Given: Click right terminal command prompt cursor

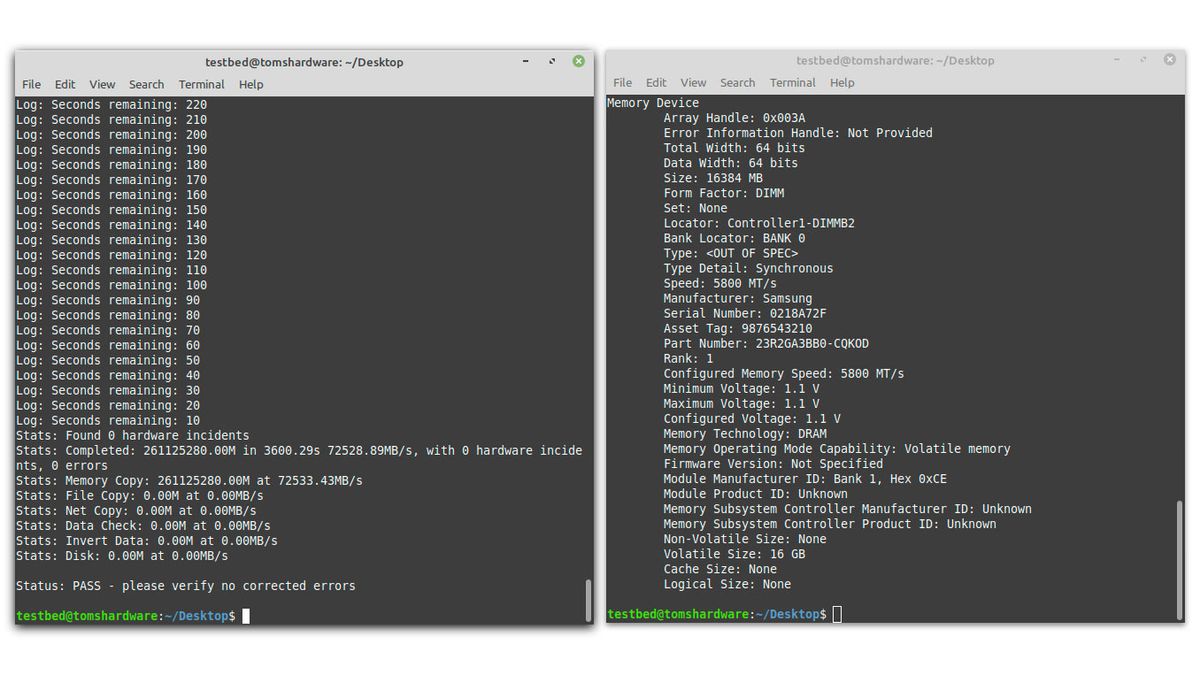Looking at the screenshot, I should click(x=837, y=614).
